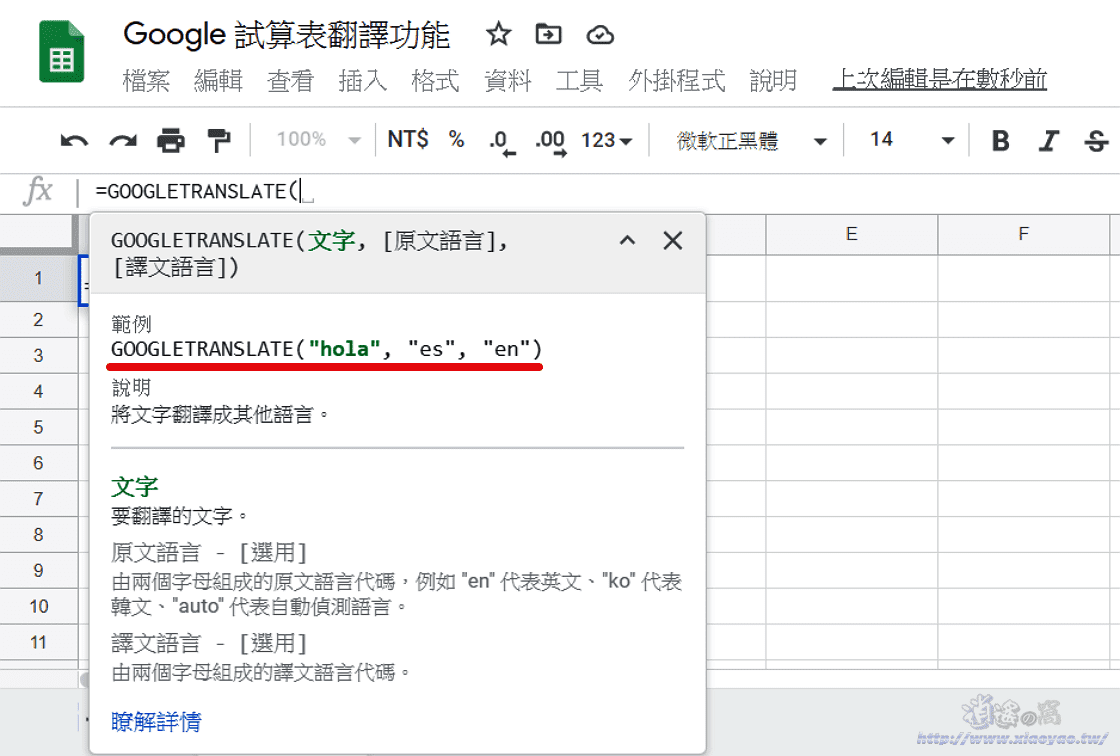Print the spreadsheet
Screen dimensions: 1120x756
(171, 140)
